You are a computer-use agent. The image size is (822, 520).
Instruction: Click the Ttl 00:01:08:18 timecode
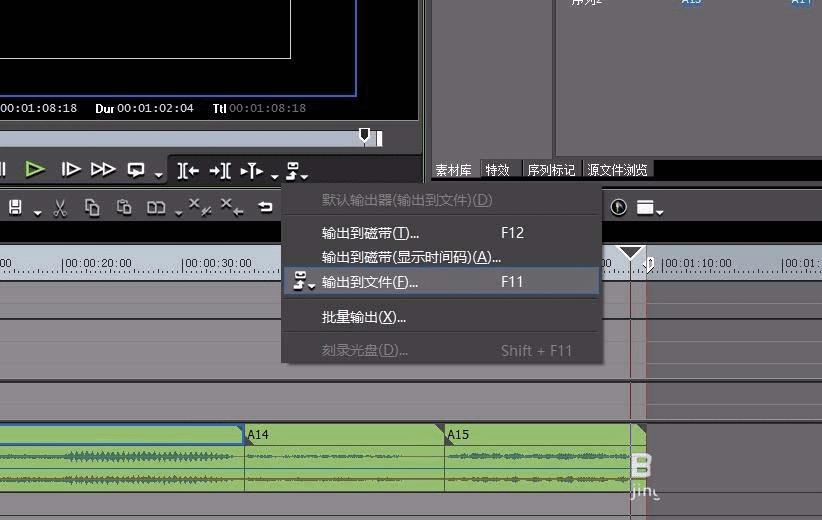[259, 109]
